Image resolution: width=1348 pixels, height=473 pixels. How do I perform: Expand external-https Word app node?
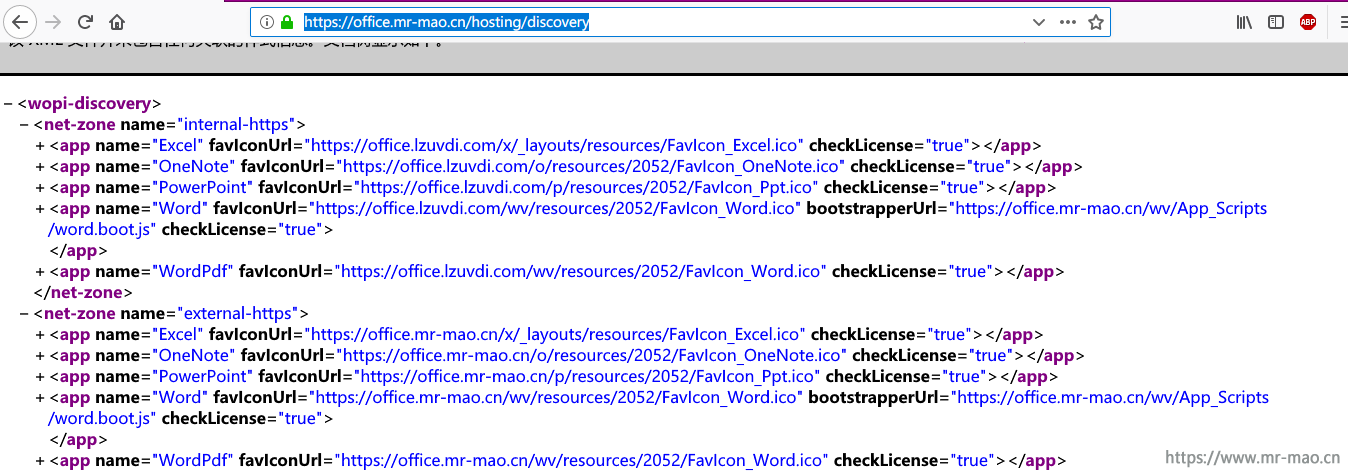click(x=40, y=397)
